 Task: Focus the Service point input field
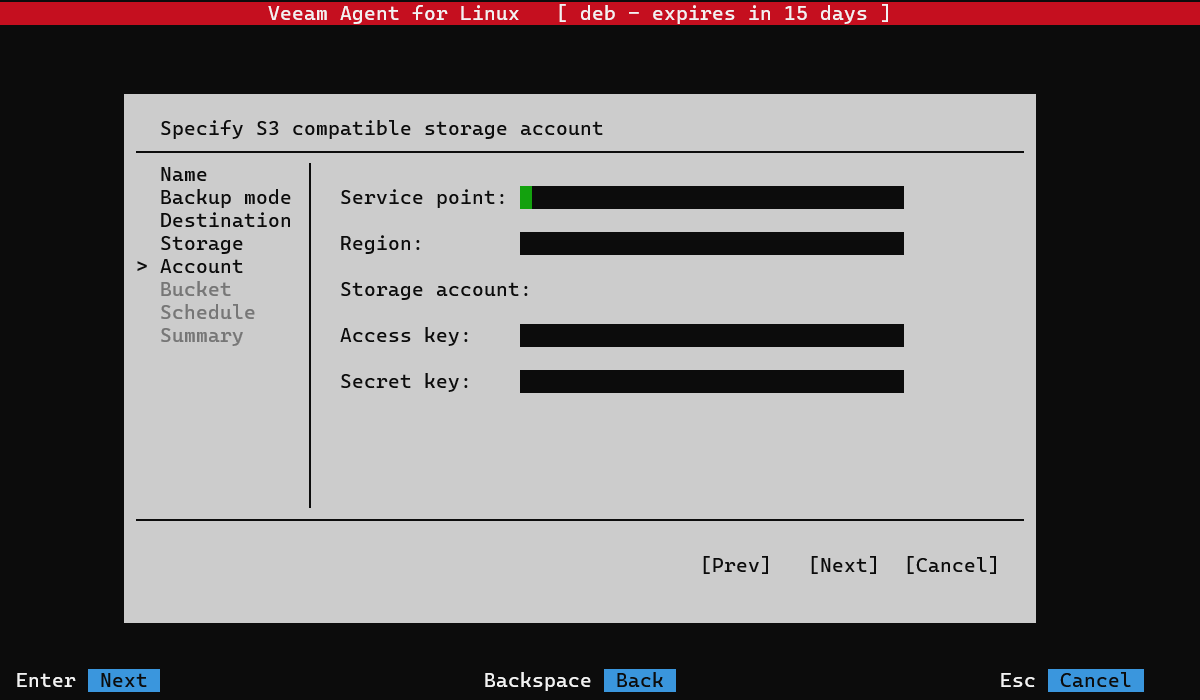tap(711, 198)
